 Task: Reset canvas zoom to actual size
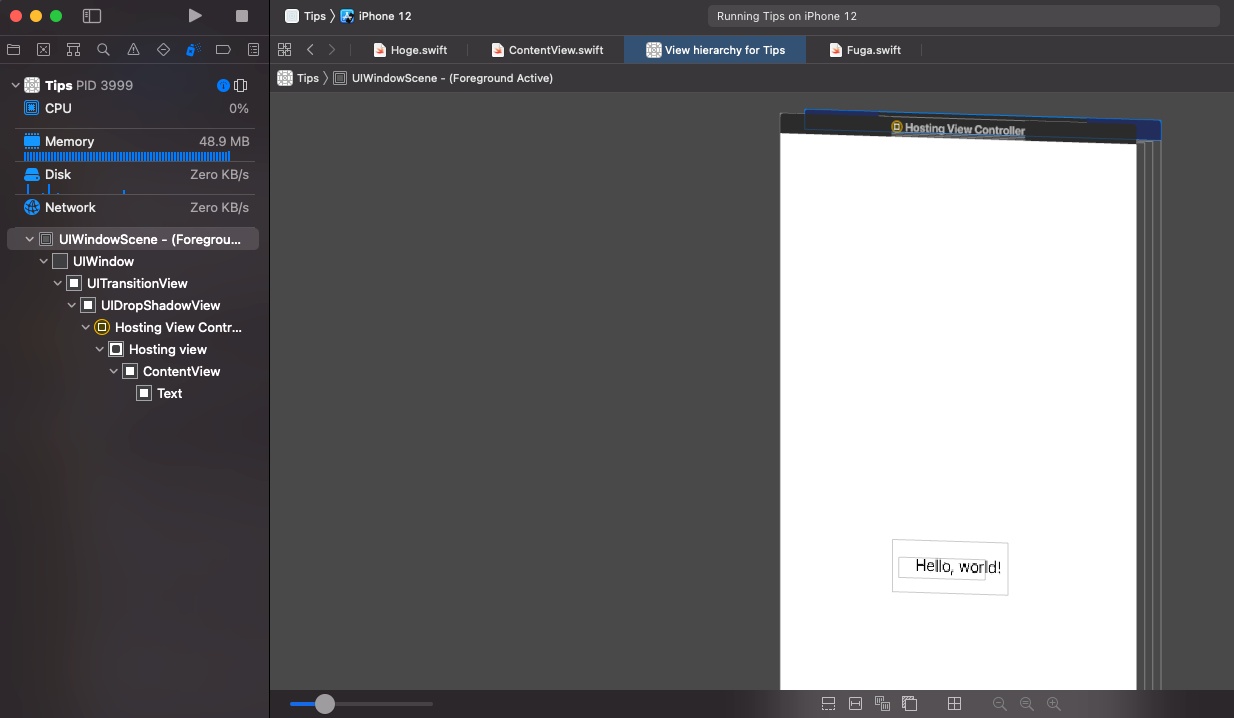click(x=1026, y=704)
